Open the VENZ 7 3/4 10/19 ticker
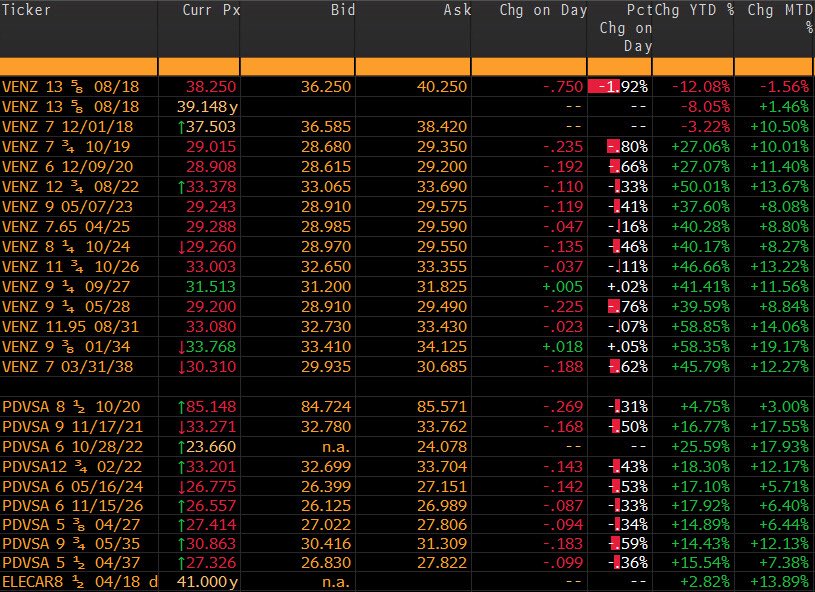The image size is (815, 592). click(x=66, y=147)
